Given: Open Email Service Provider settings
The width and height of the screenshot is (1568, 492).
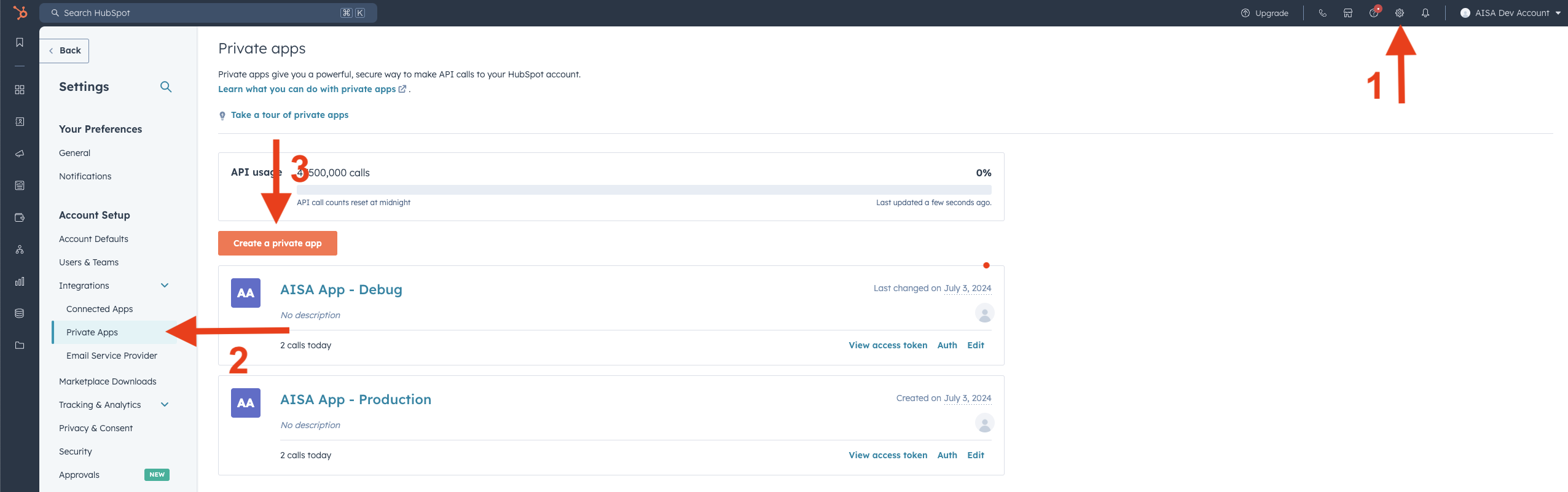Looking at the screenshot, I should (x=112, y=356).
